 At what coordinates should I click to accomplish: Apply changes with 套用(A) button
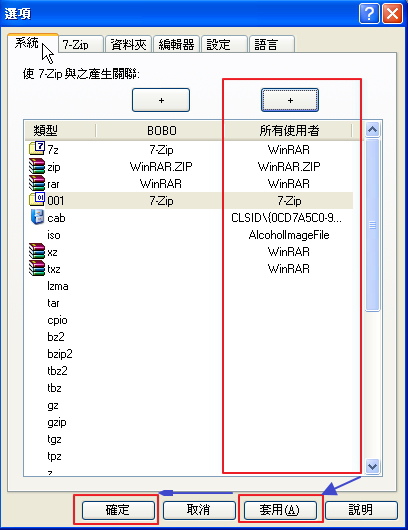pyautogui.click(x=280, y=510)
